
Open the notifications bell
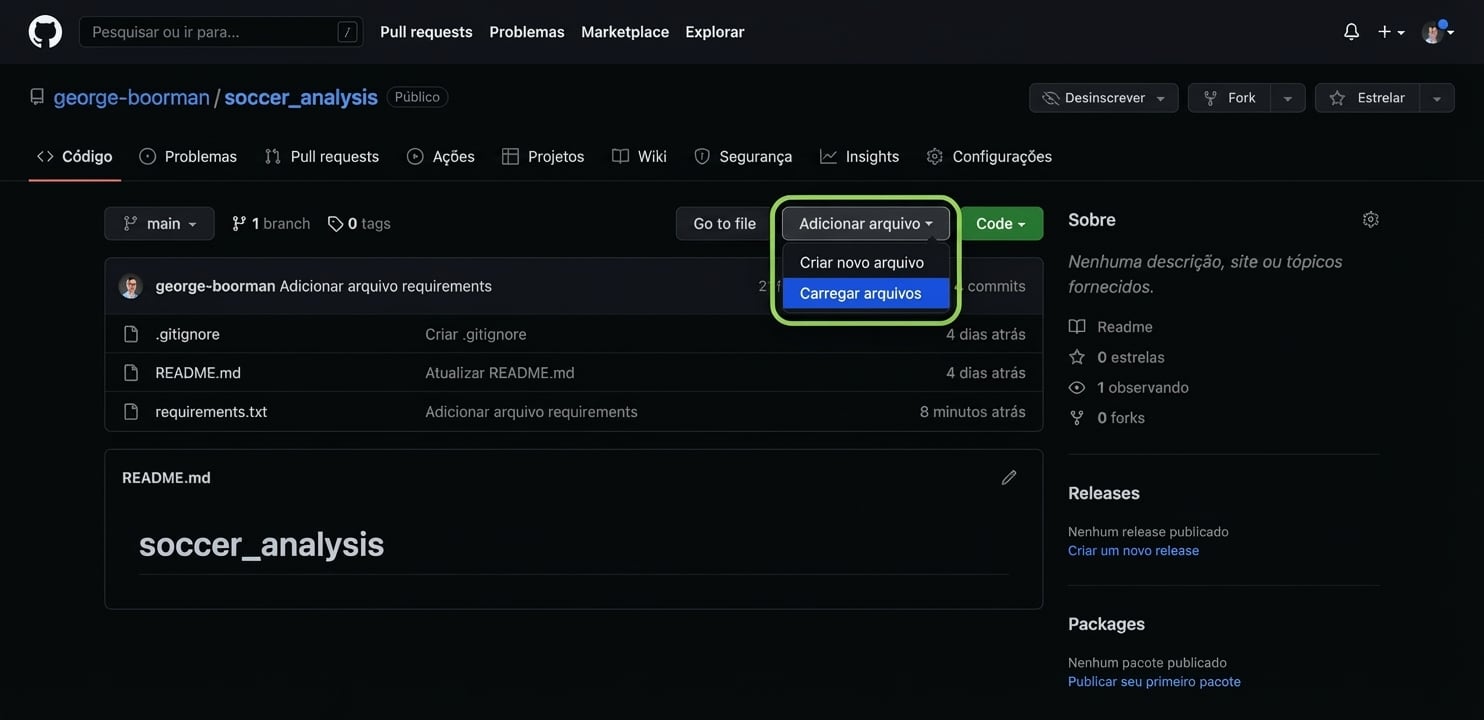[1351, 32]
